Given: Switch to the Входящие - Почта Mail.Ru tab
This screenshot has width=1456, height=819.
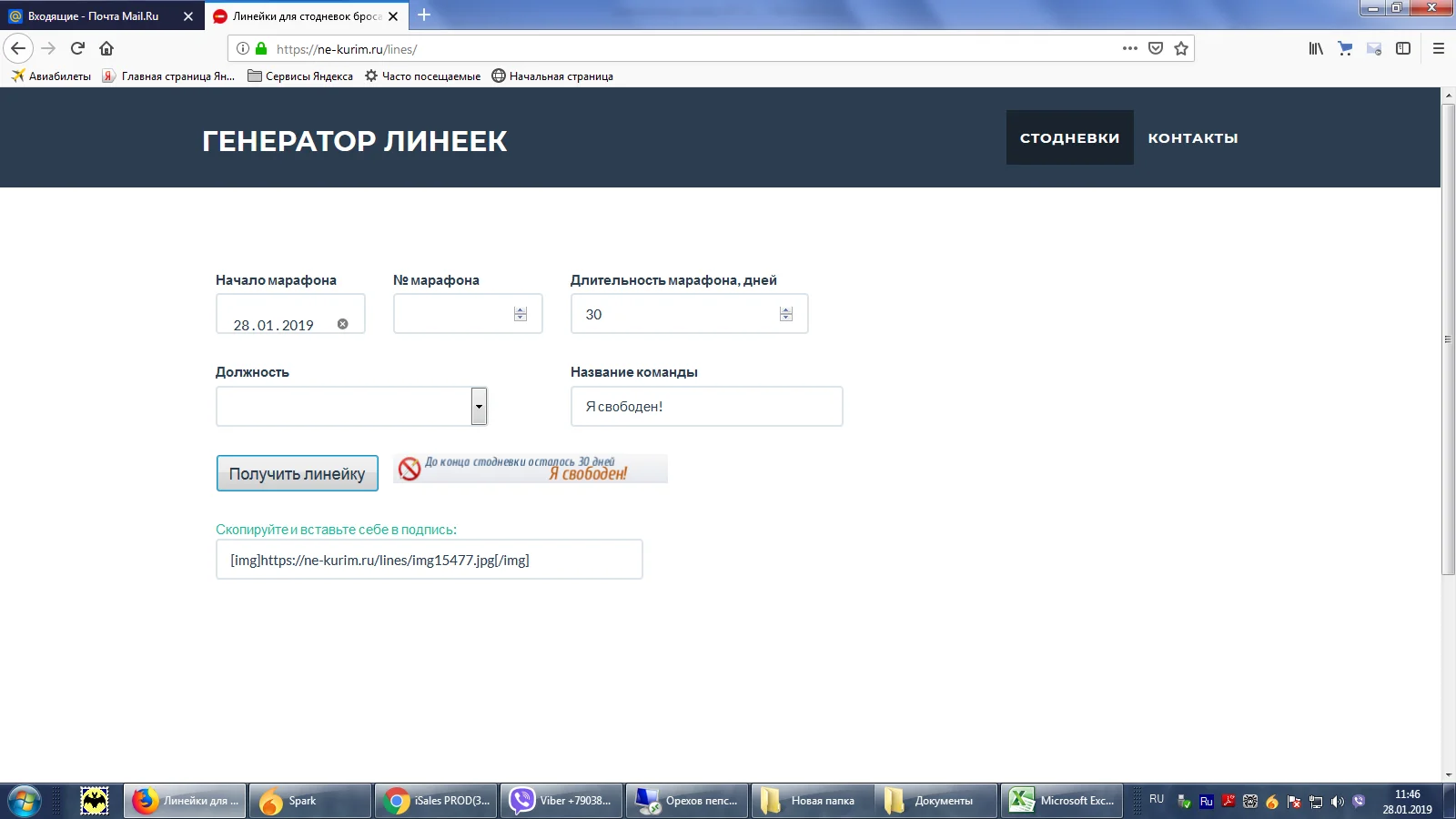Looking at the screenshot, I should pos(102,16).
